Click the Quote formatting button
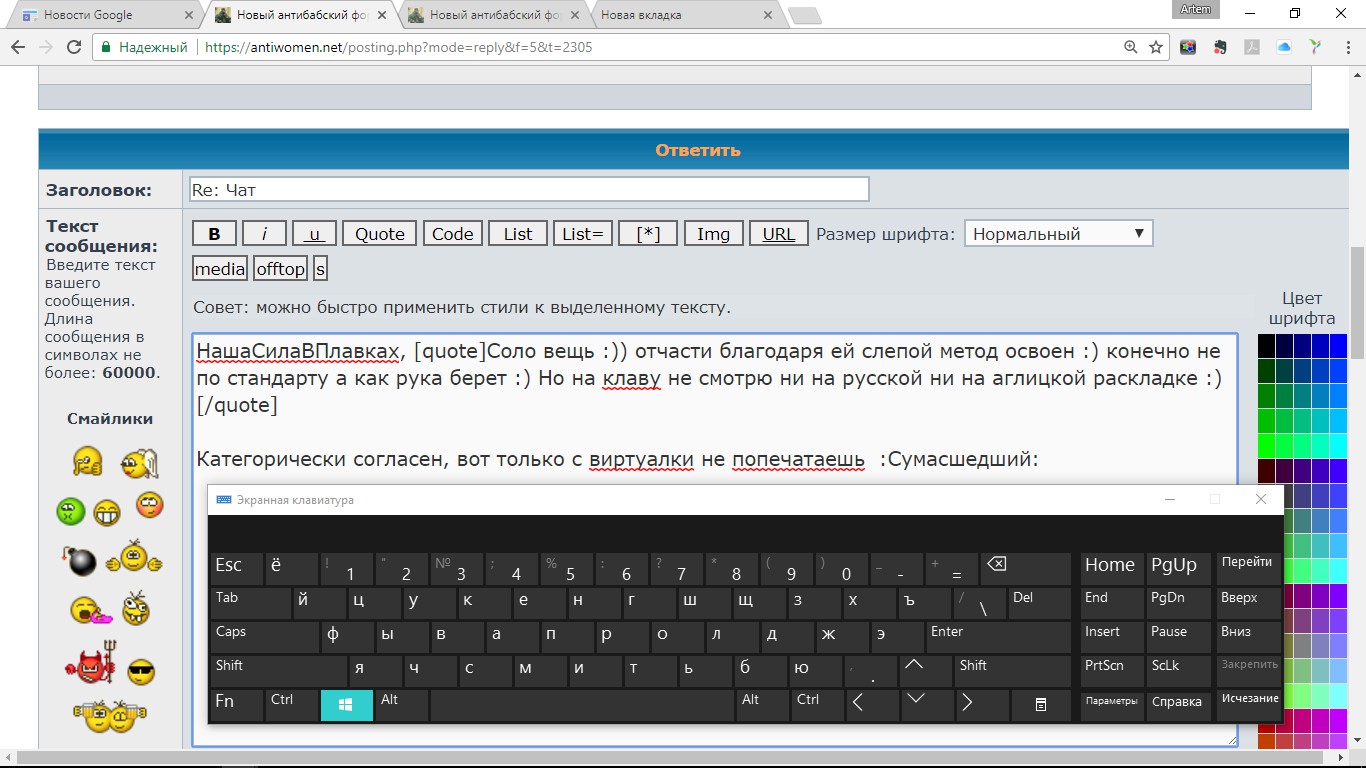The height and width of the screenshot is (768, 1366). (x=380, y=234)
